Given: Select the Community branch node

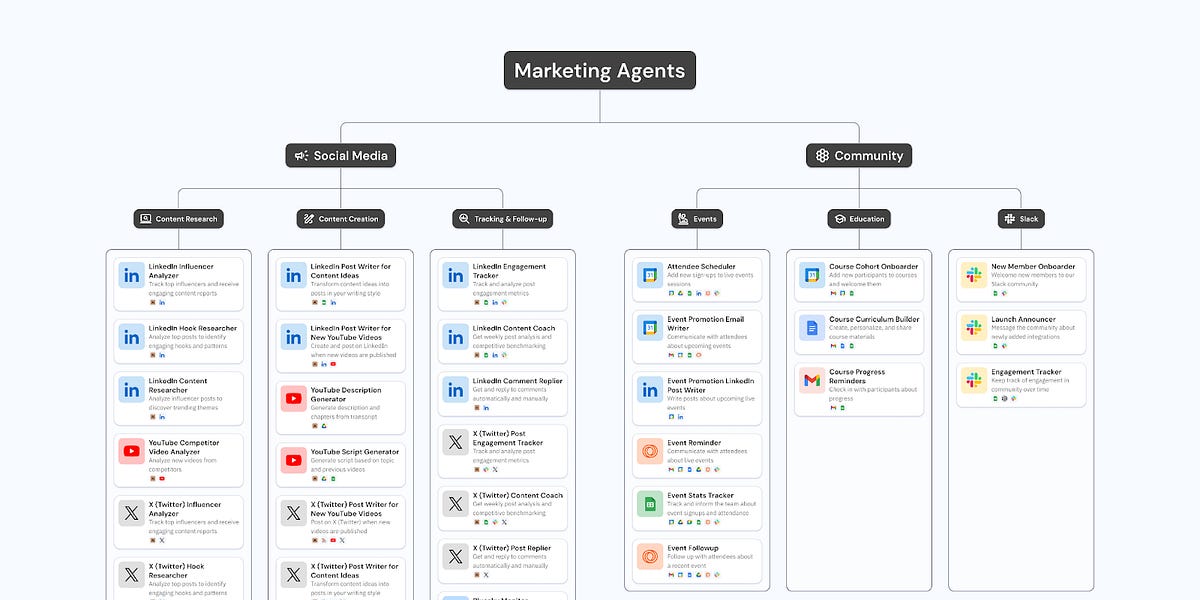Looking at the screenshot, I should 859,155.
